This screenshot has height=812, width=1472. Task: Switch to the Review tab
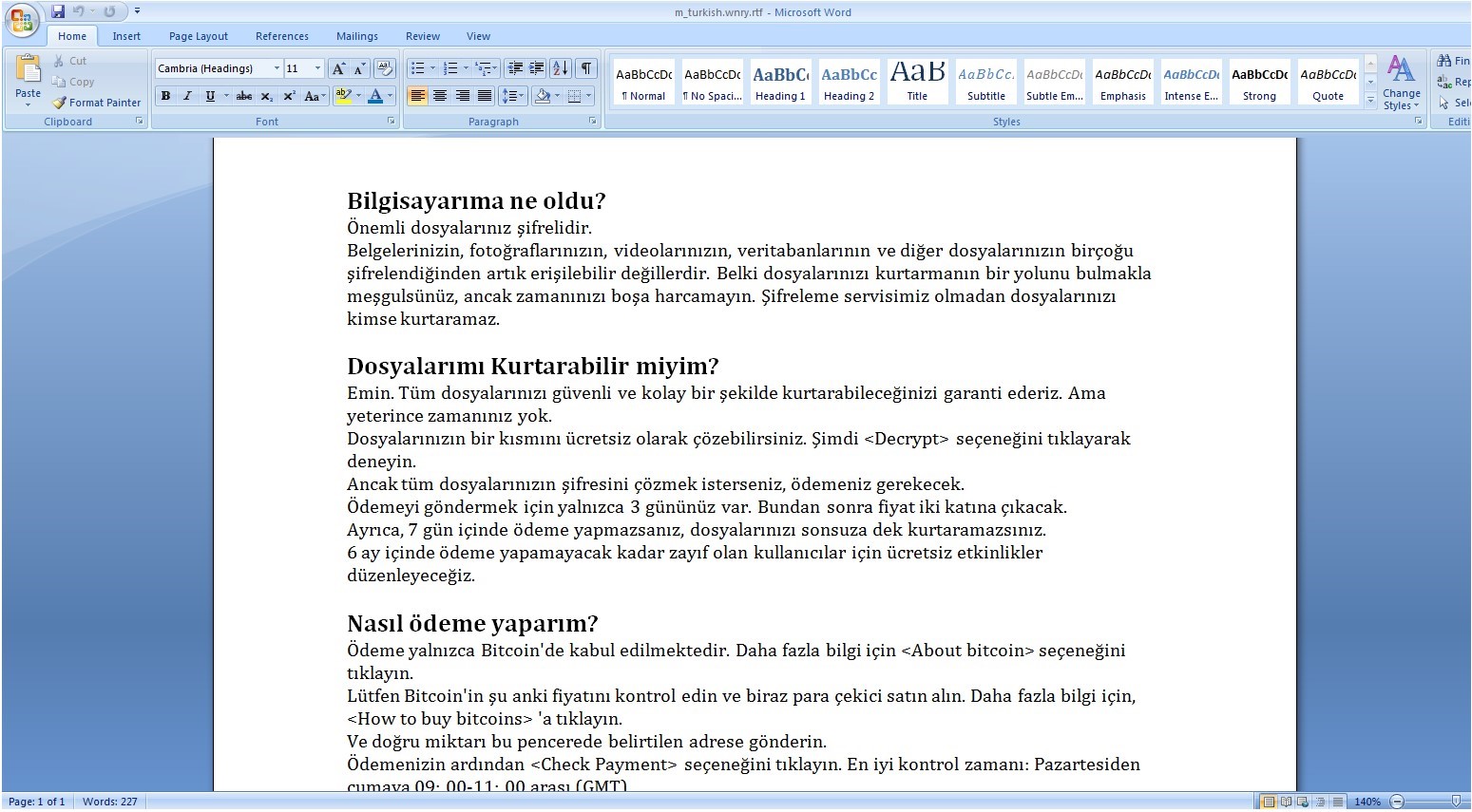point(423,36)
